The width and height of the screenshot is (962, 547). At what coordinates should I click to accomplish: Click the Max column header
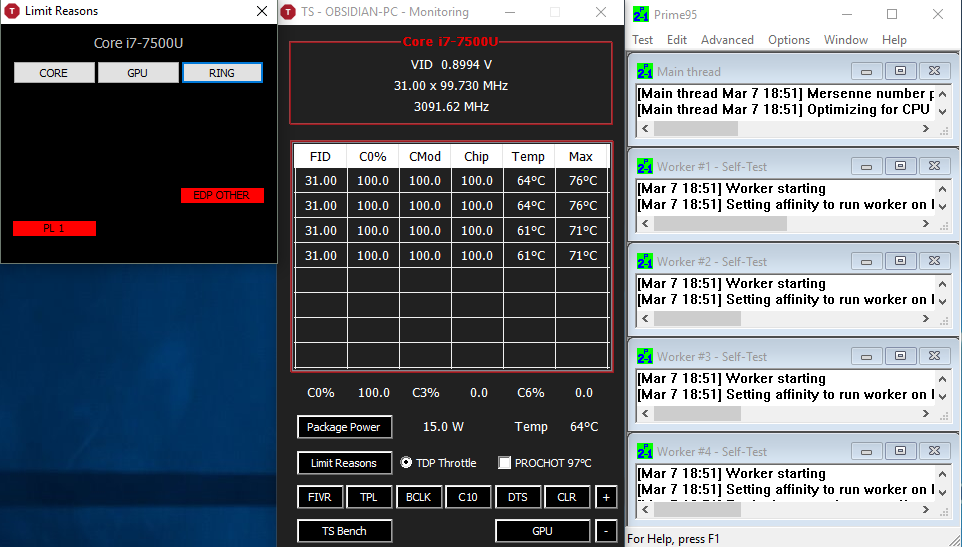580,156
